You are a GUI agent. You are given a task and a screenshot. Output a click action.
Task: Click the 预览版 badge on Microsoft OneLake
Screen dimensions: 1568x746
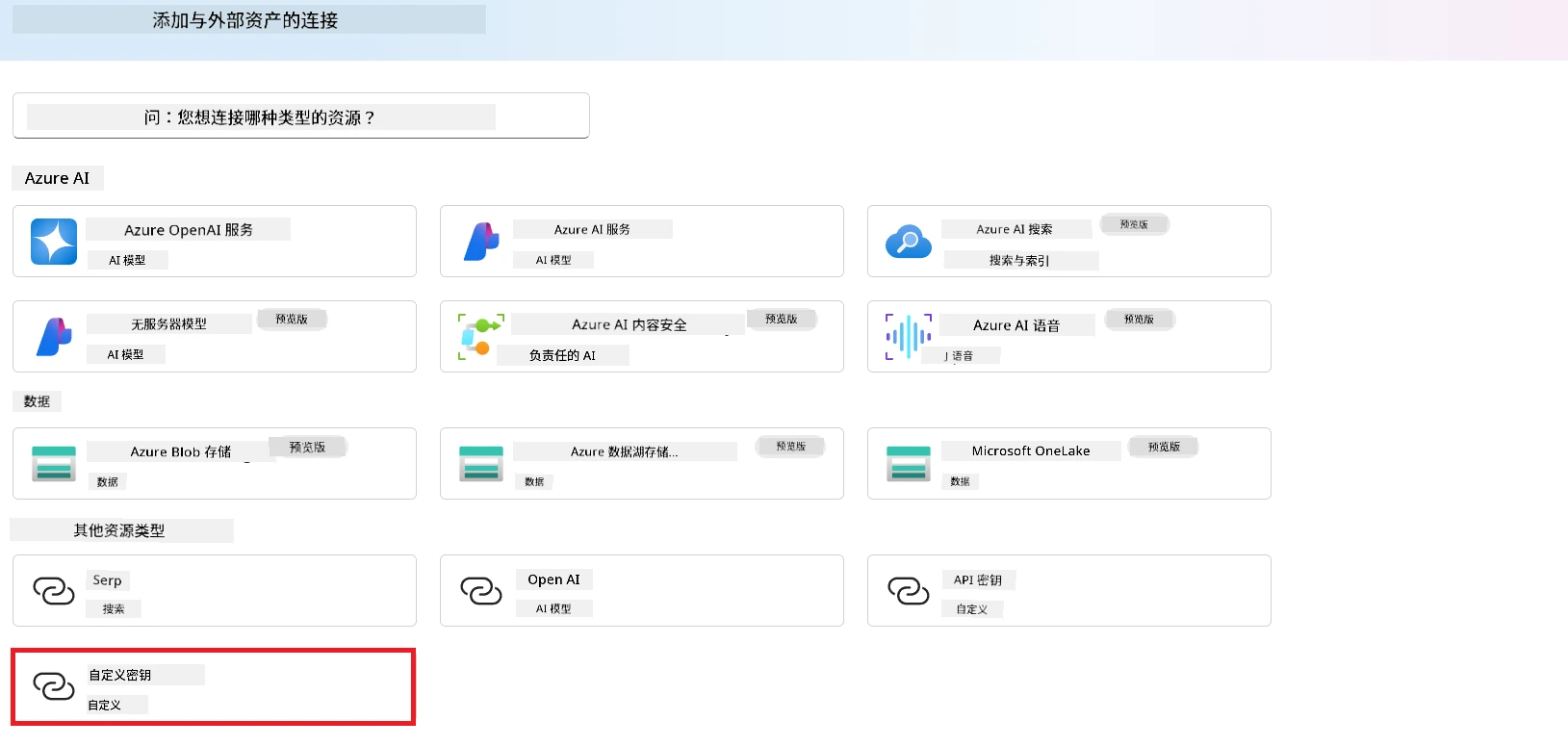1164,447
